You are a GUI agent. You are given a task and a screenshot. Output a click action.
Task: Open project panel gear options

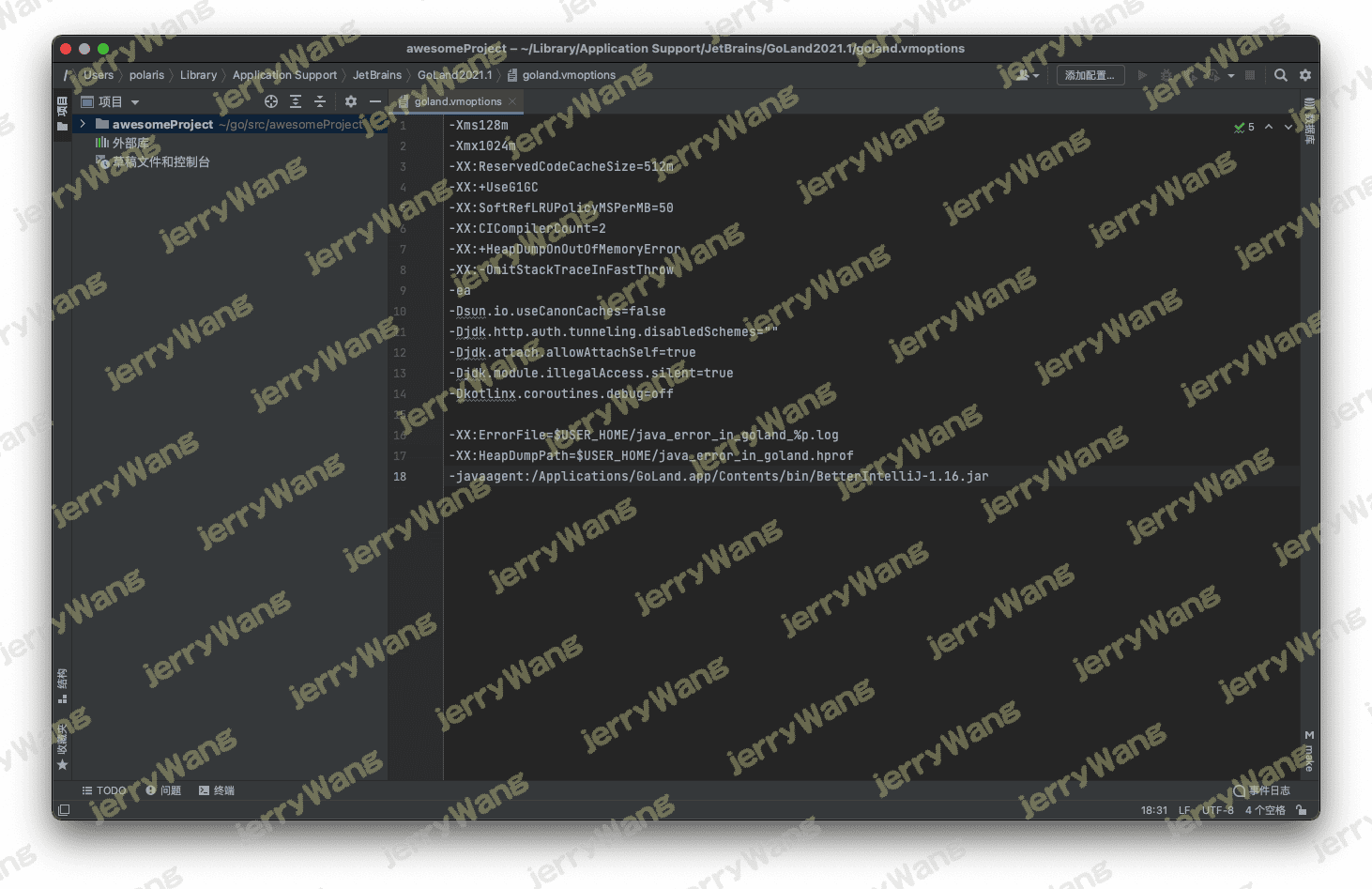coord(351,101)
